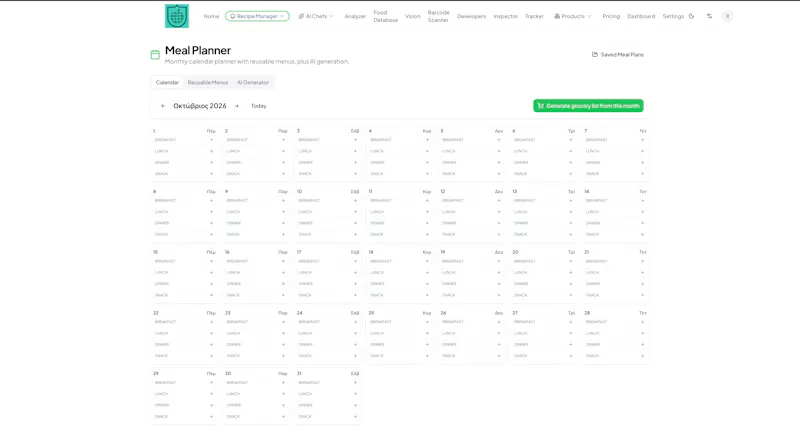Add snack on day 3

pyautogui.click(x=356, y=174)
